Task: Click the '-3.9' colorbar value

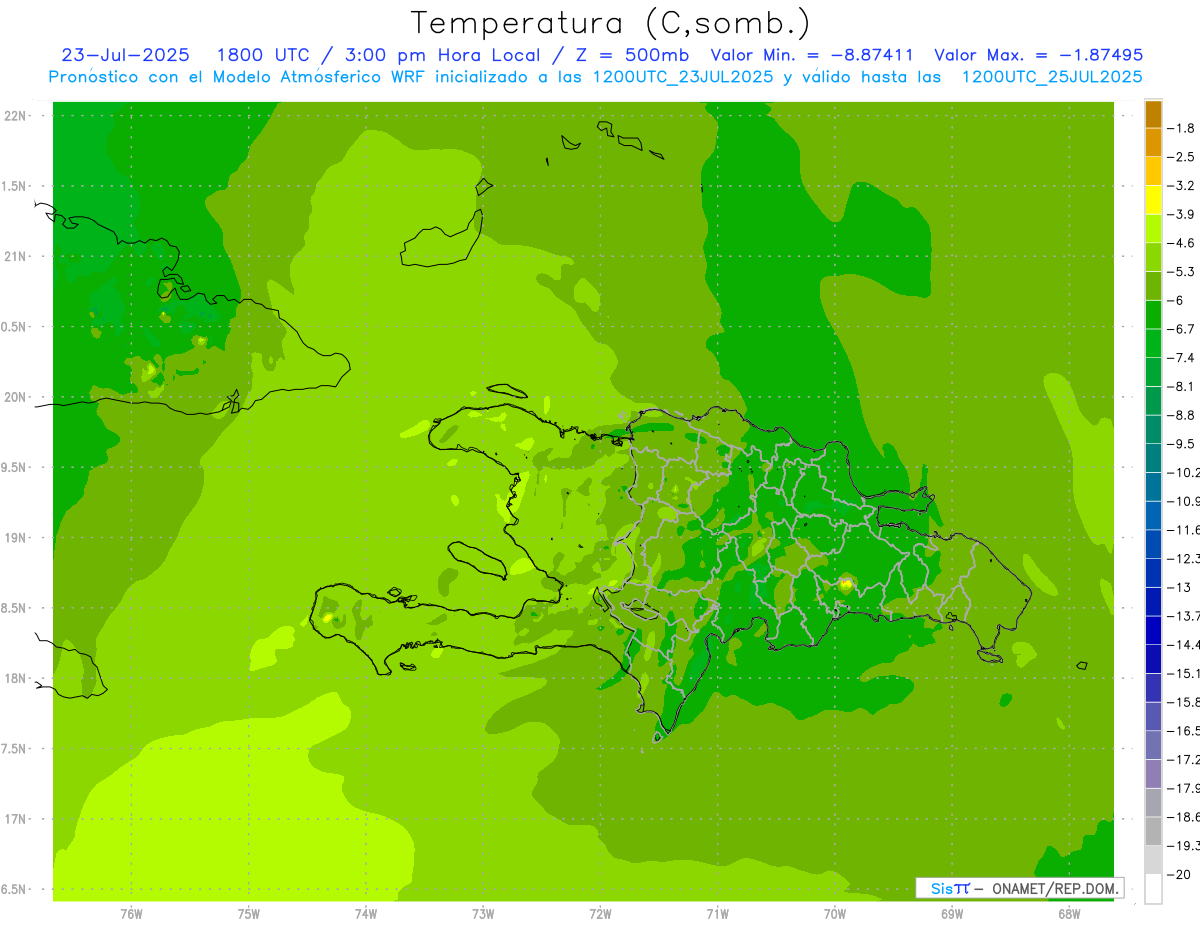Action: 1181,214
